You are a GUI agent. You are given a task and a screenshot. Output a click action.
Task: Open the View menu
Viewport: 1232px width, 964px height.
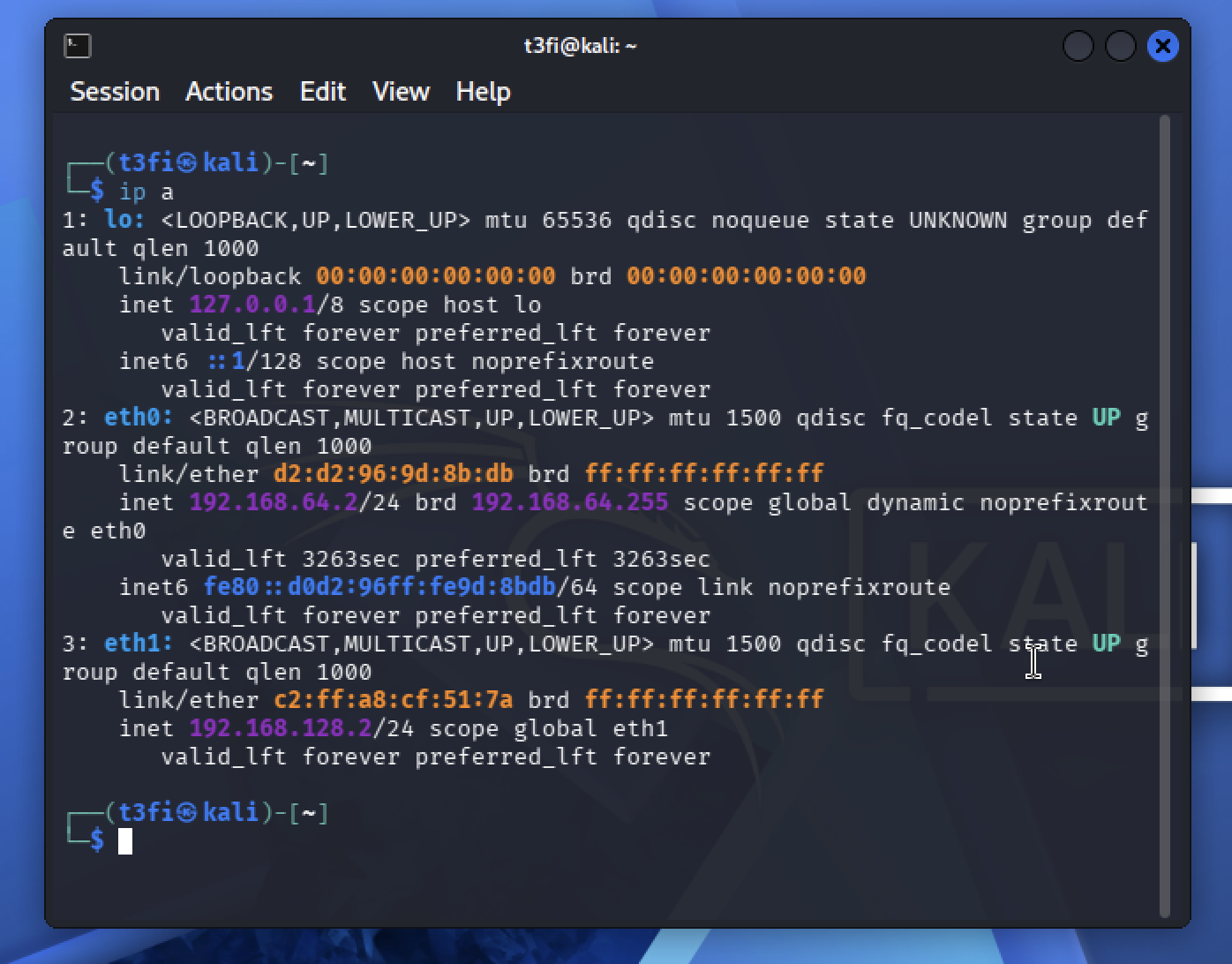pos(401,92)
